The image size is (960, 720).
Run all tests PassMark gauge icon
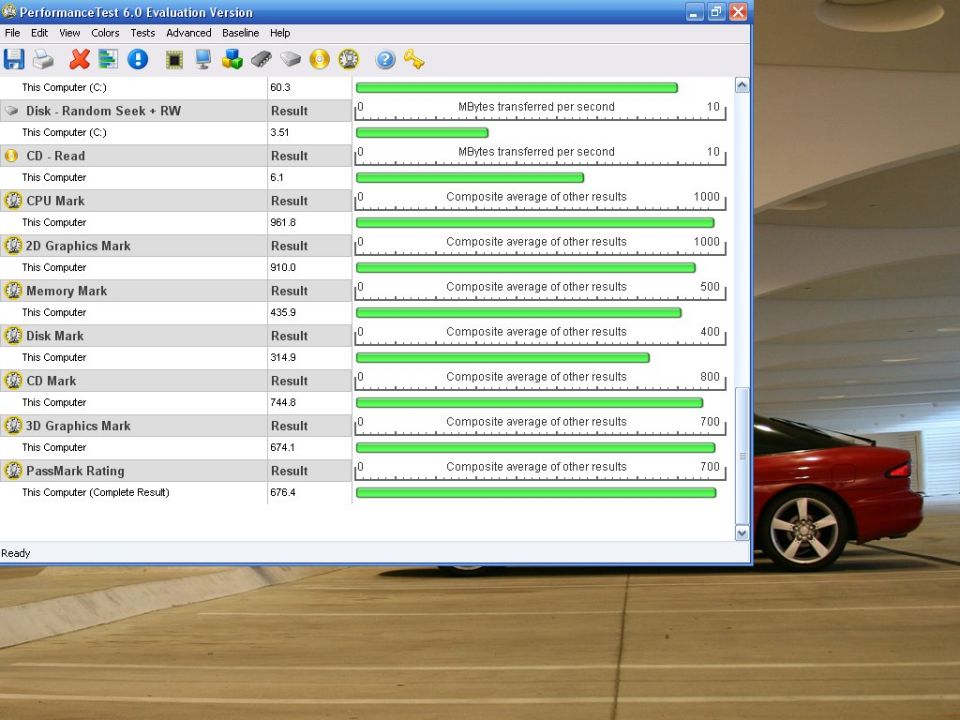click(349, 59)
